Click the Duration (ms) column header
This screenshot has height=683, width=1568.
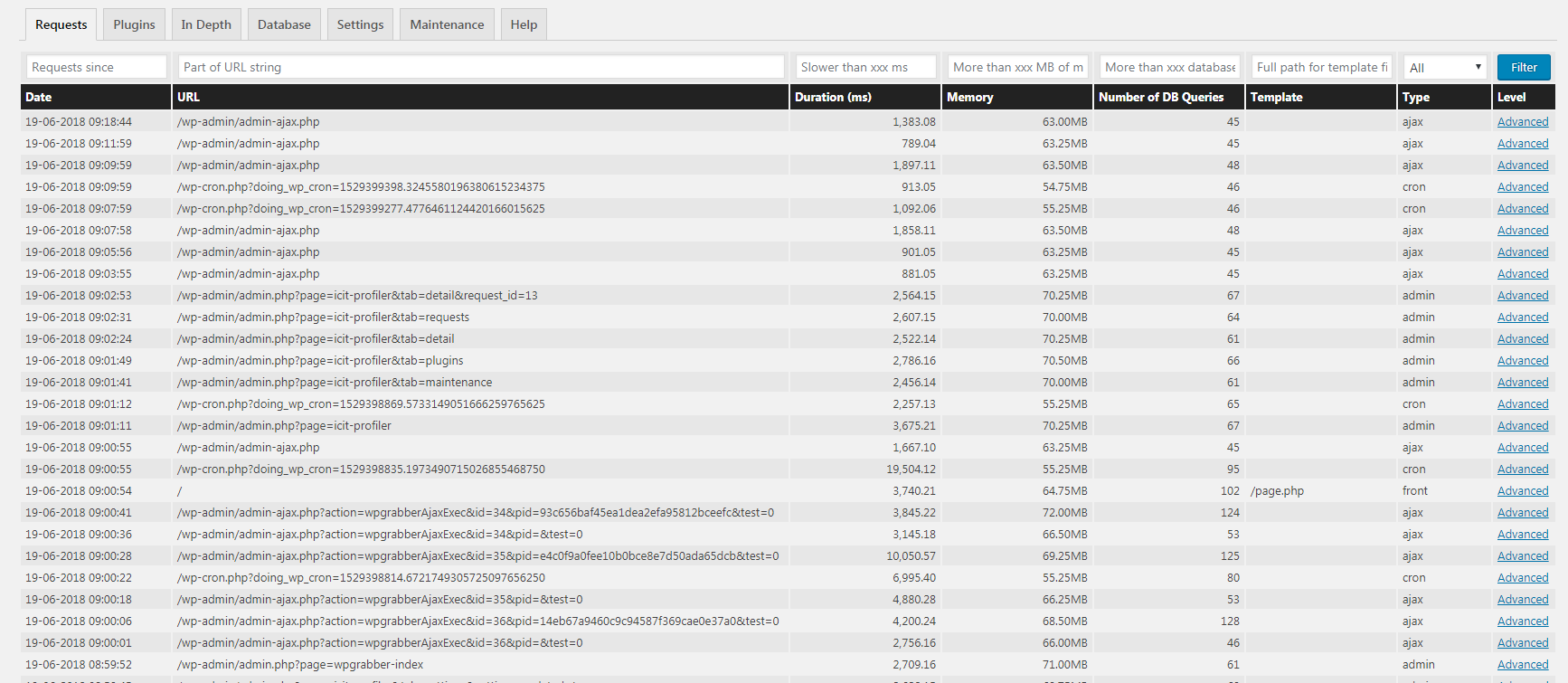click(833, 97)
